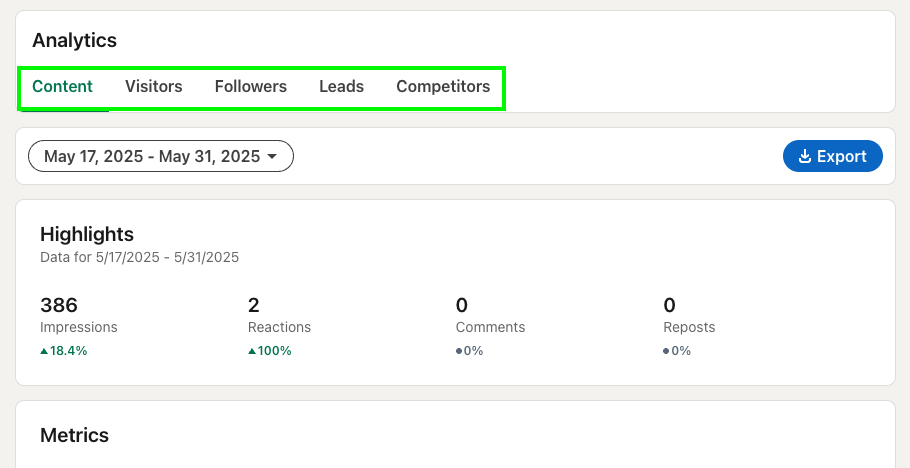Select the Reposts label in Highlights
910x468 pixels.
689,327
